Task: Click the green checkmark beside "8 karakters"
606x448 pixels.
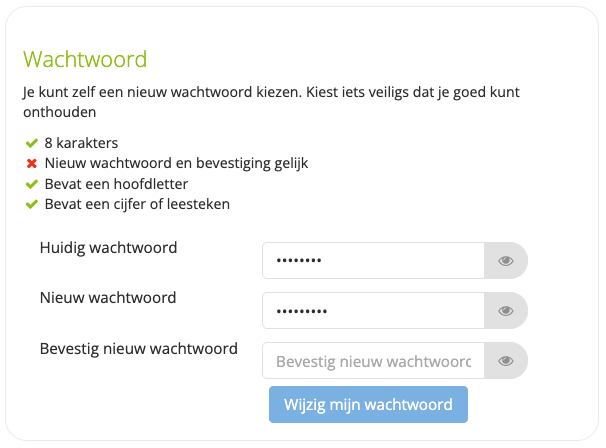Action: tap(32, 142)
